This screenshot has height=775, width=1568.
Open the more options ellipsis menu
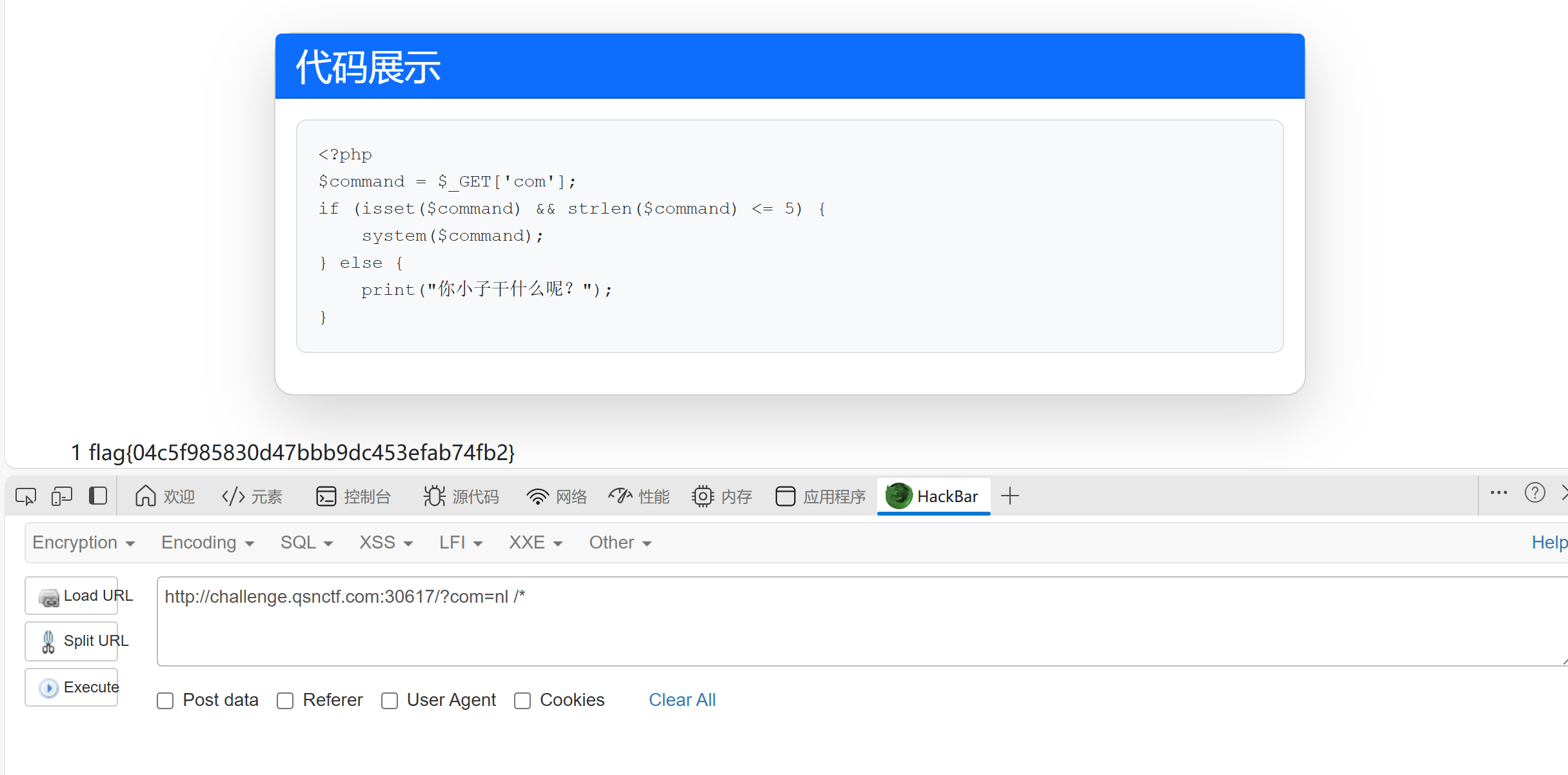point(1498,493)
